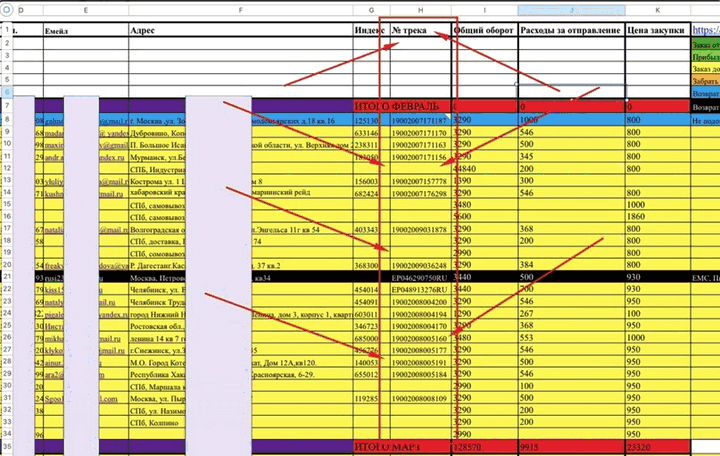
Task: Click track number 19002008005160
Action: pyautogui.click(x=419, y=338)
